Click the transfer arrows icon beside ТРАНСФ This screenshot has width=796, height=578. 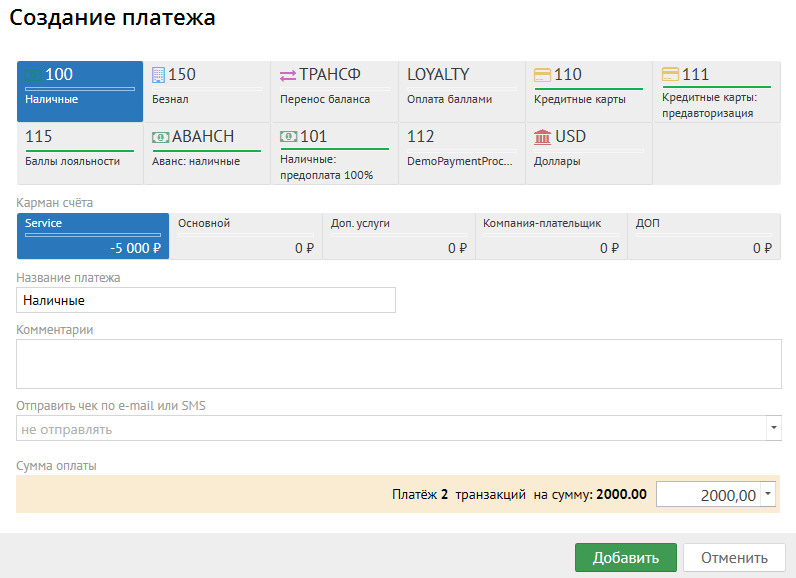click(x=287, y=75)
